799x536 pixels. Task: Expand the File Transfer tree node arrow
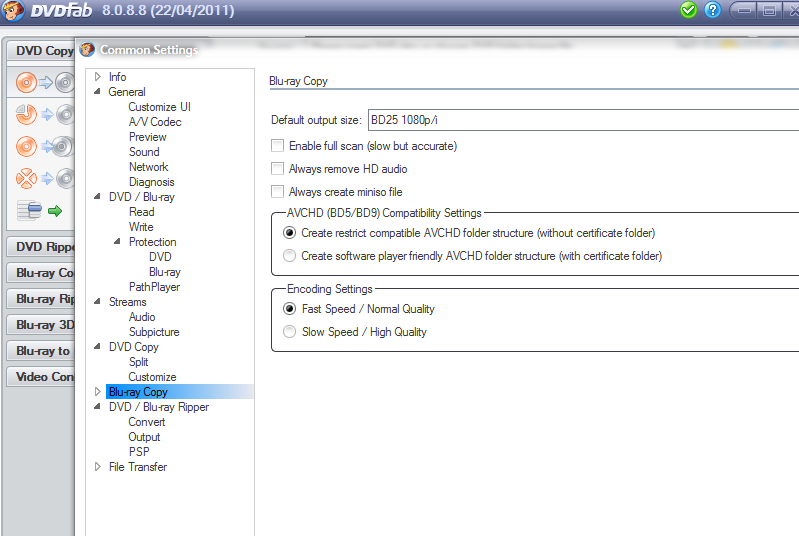click(x=98, y=467)
